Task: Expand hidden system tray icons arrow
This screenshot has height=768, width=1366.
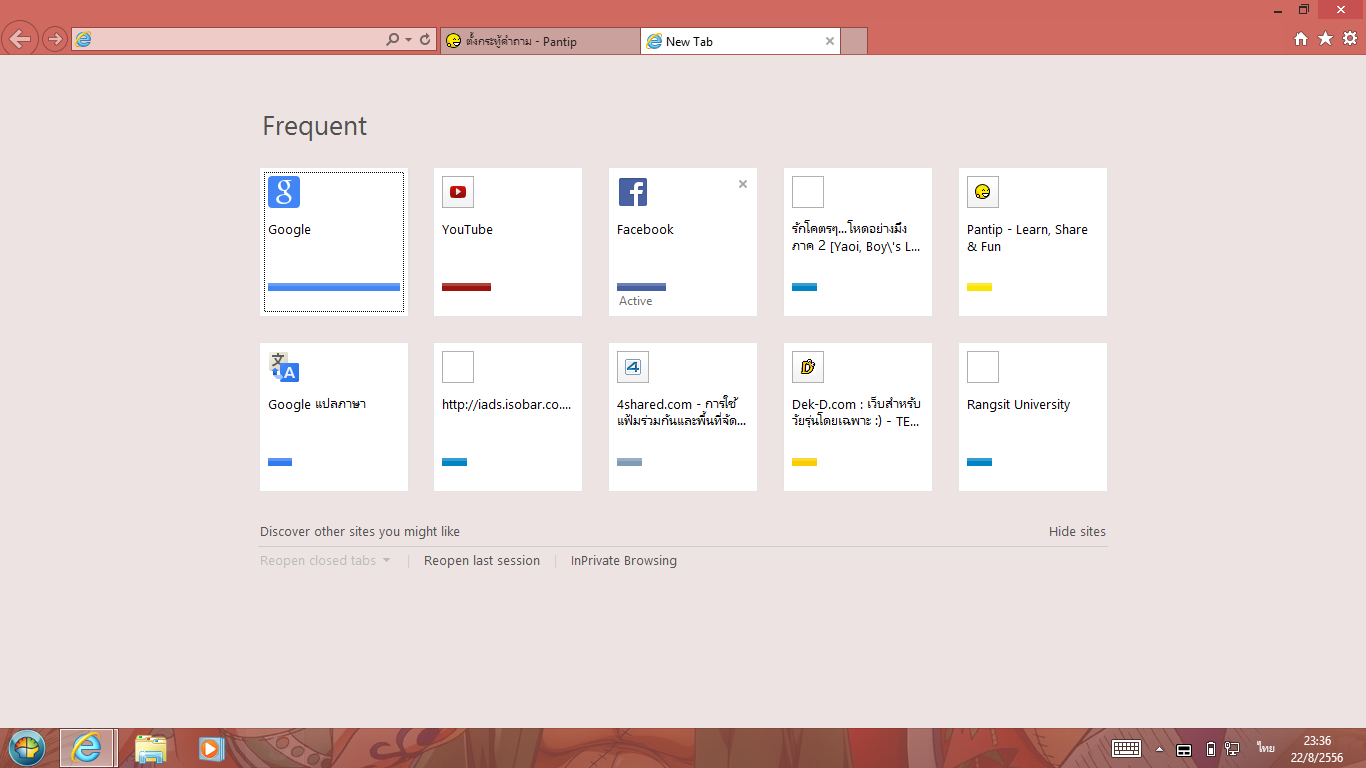Action: pyautogui.click(x=1159, y=749)
